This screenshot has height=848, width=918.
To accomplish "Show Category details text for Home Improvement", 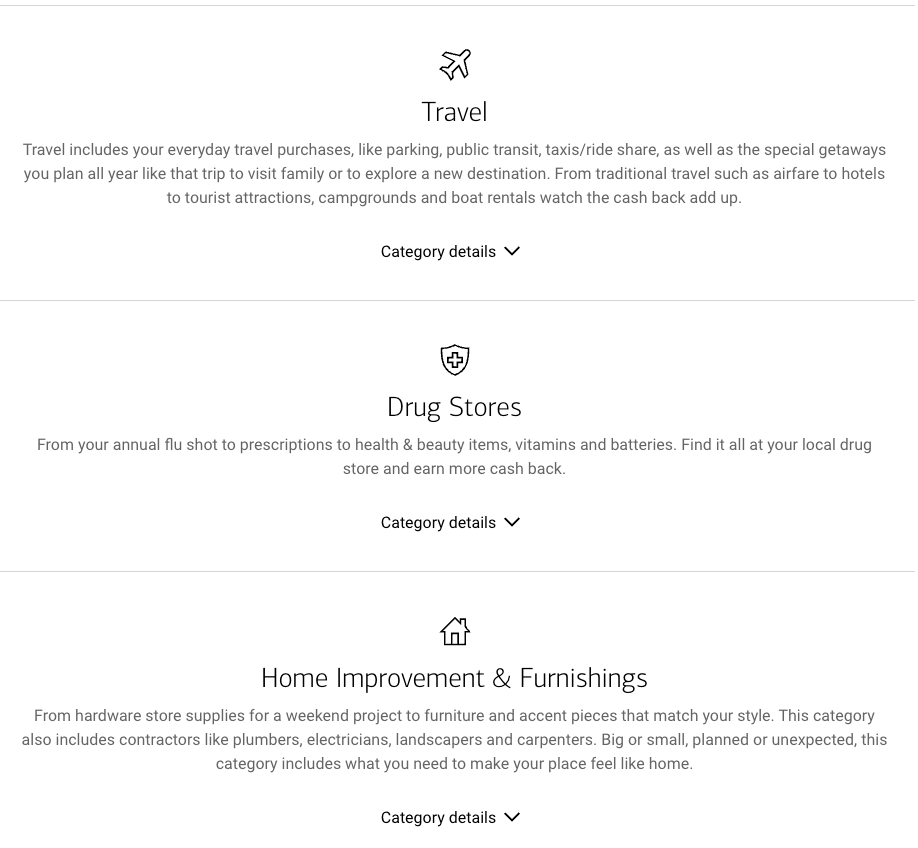I will pos(438,818).
